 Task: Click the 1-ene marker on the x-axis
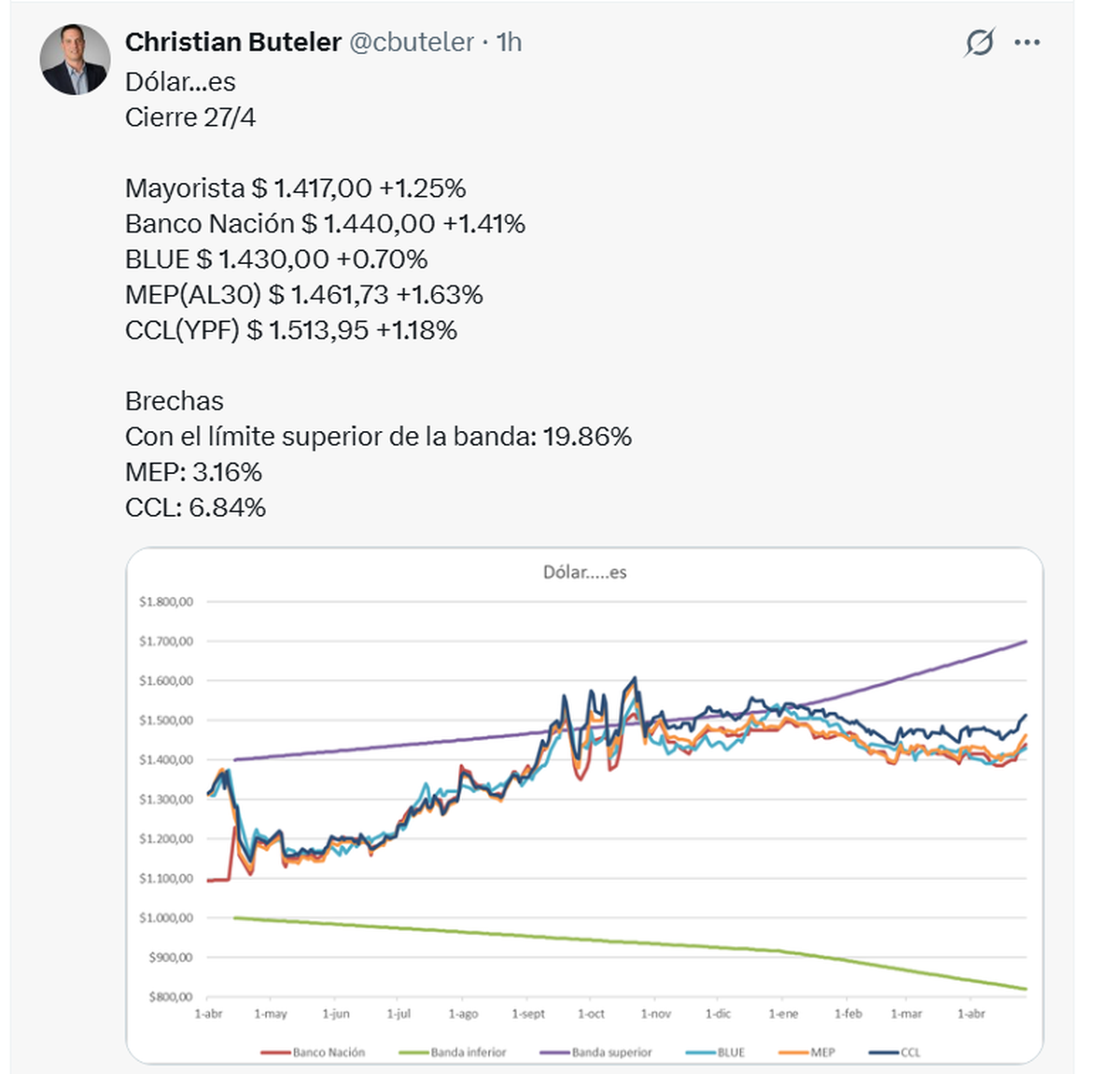(783, 1013)
